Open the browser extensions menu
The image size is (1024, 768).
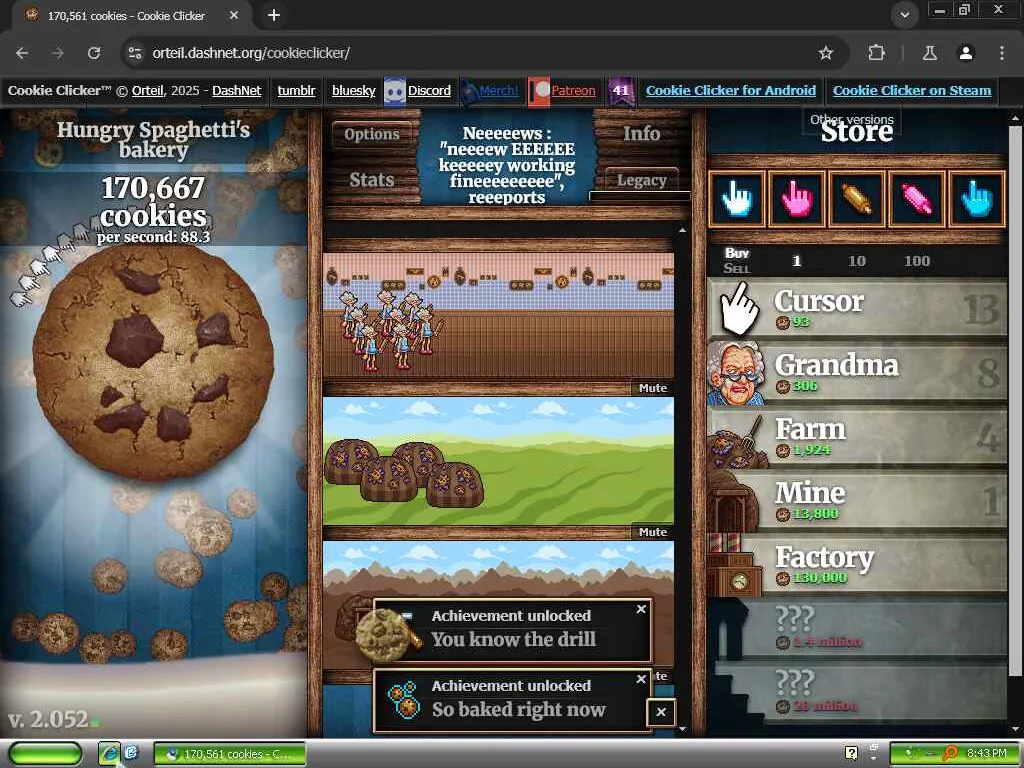coord(876,53)
